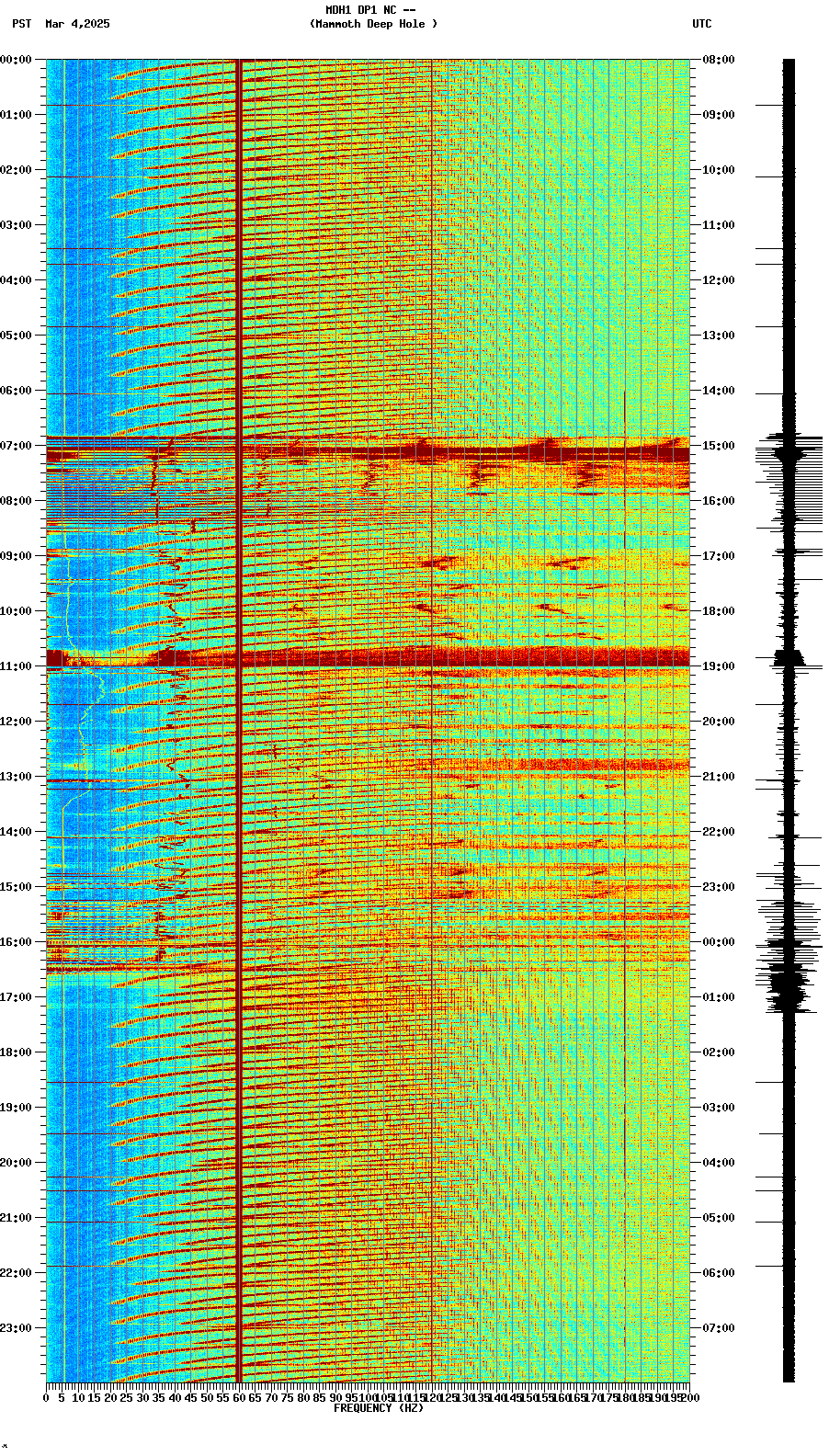Click the 'Mar 4,2025' date label
Viewport: 829px width, 1456px height.
tap(77, 24)
